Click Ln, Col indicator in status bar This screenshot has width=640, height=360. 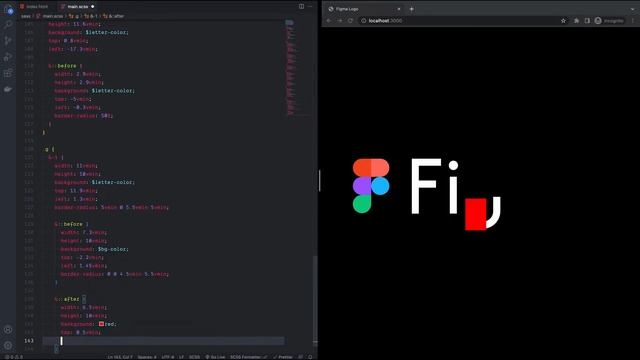120,357
